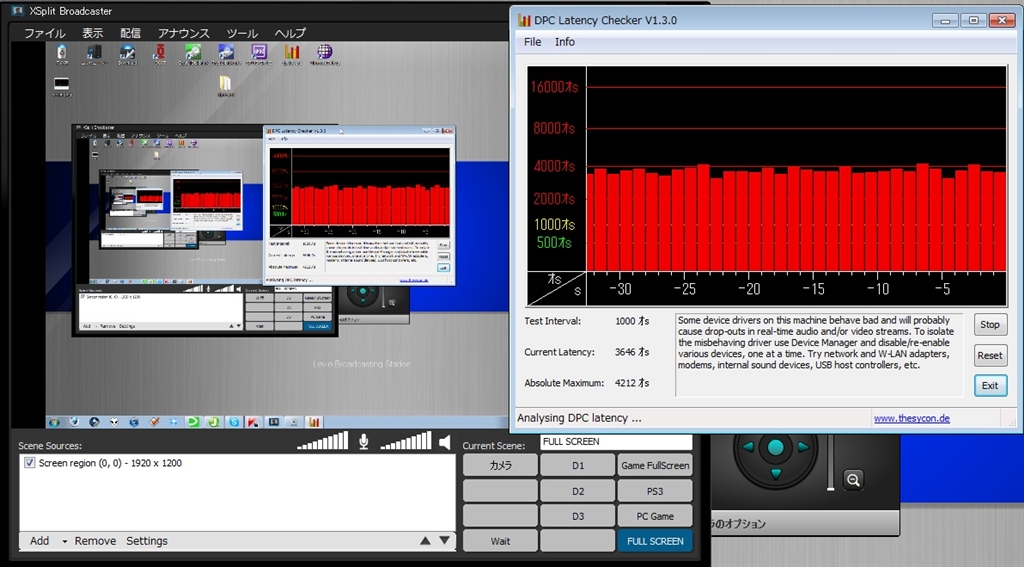This screenshot has height=567, width=1024.
Task: Click the center circle of the direction pad
Action: click(x=776, y=447)
